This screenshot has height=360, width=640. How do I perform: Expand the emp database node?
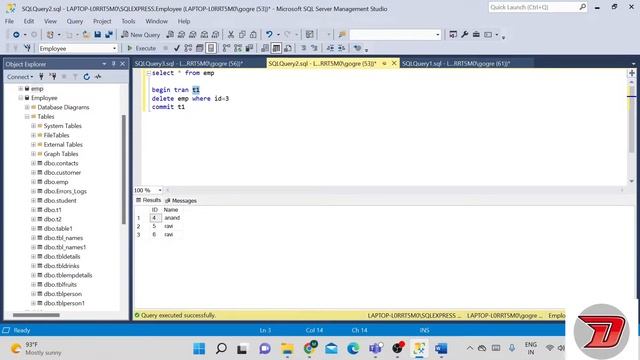21,89
